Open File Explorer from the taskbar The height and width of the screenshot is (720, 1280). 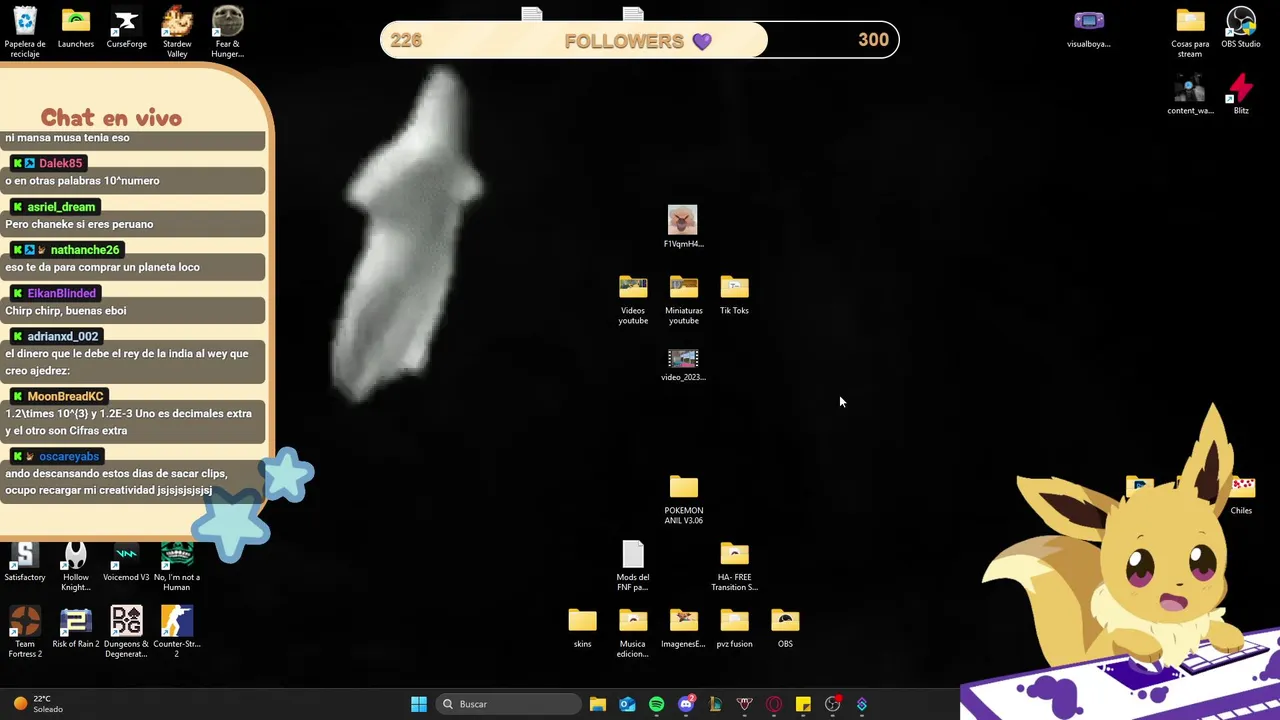click(598, 704)
